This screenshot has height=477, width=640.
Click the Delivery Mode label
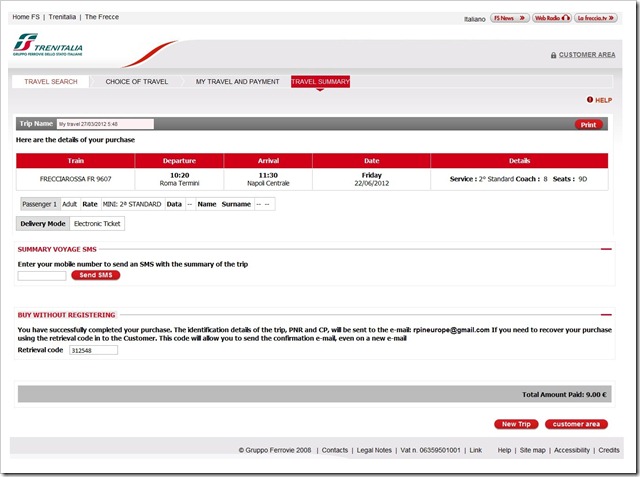(x=43, y=224)
